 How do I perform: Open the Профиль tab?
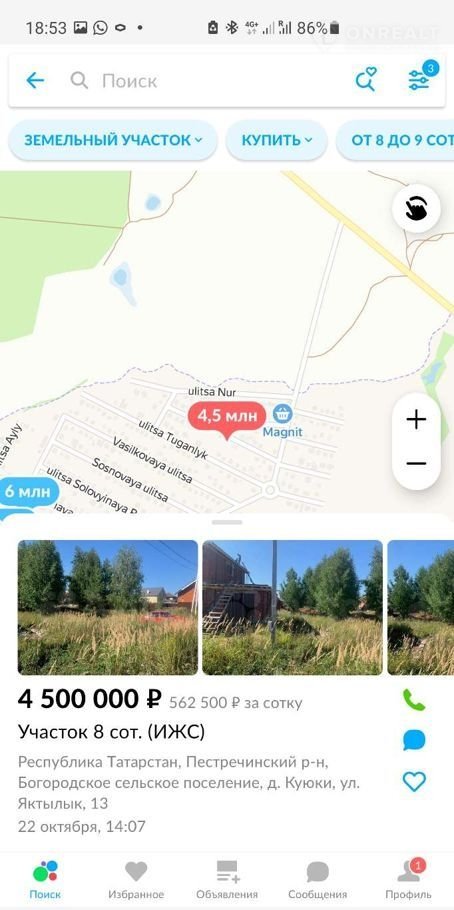(409, 879)
